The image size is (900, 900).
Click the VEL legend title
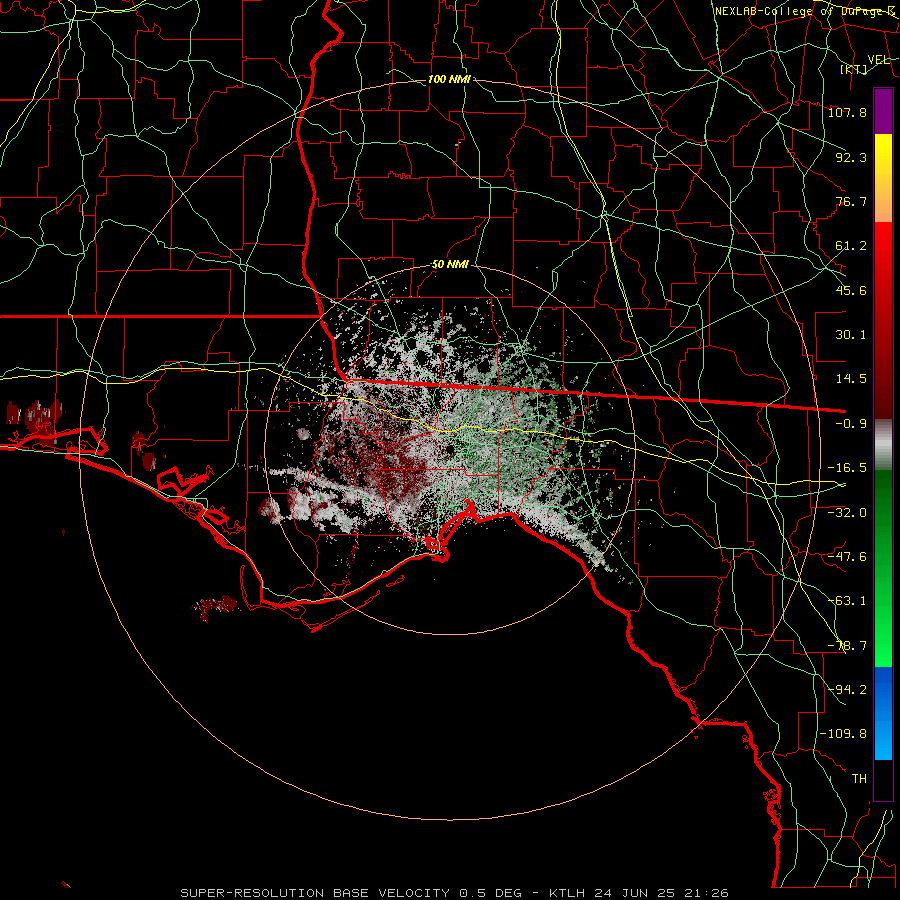pos(878,60)
